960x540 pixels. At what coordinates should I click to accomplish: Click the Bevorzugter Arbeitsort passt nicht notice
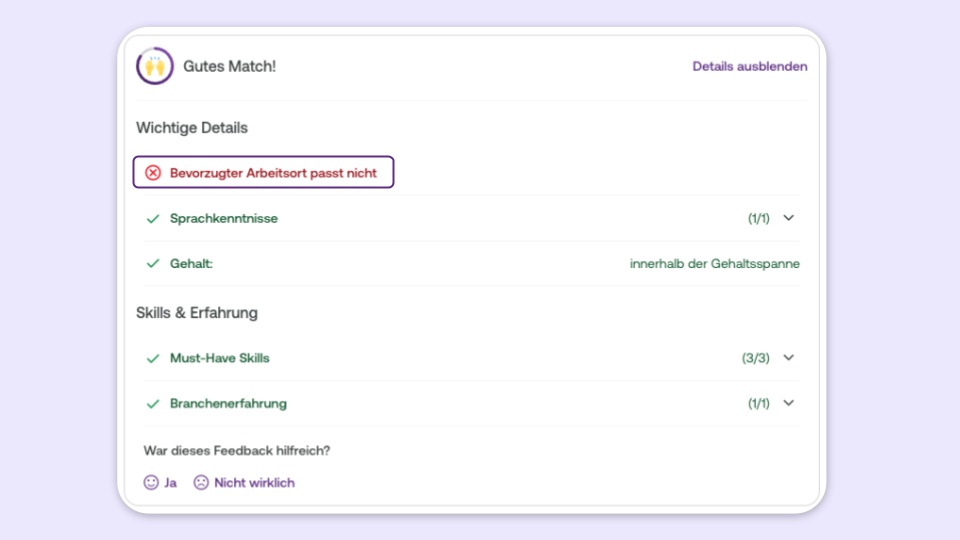click(263, 172)
